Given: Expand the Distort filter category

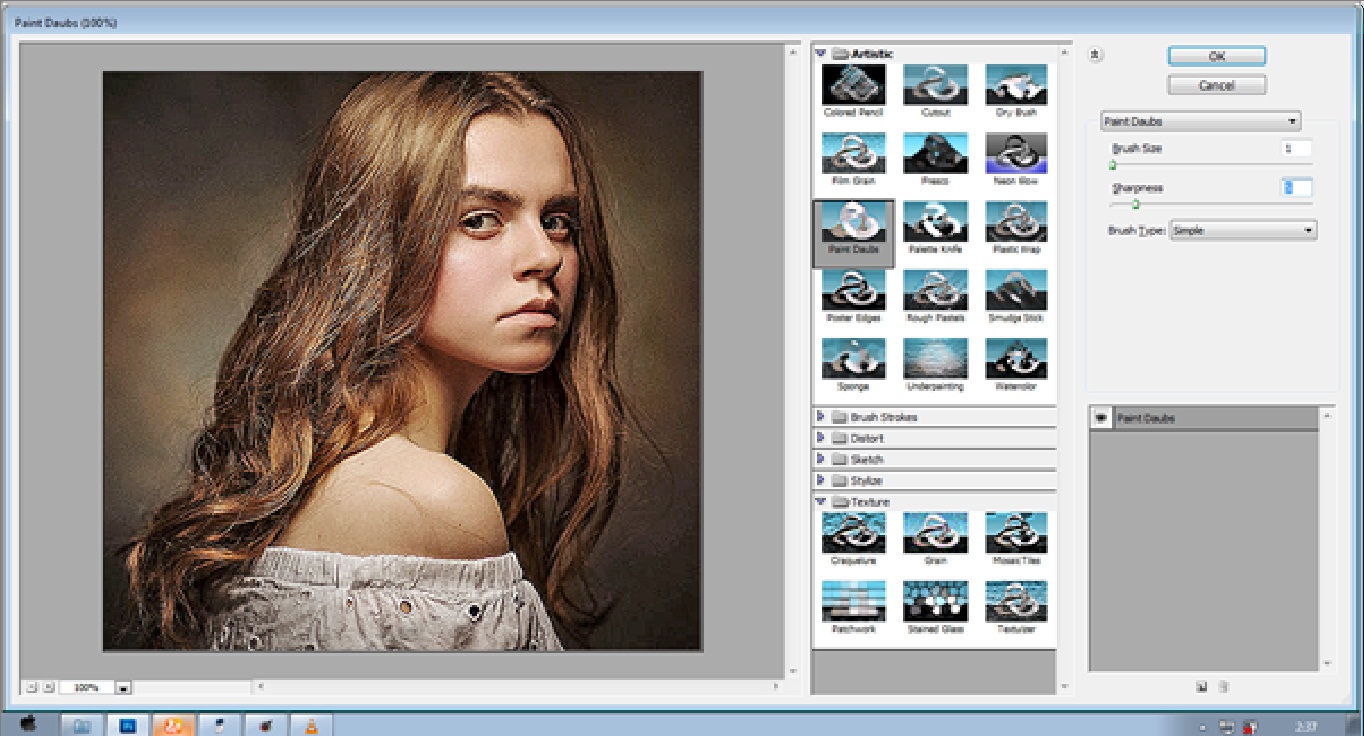Looking at the screenshot, I should [821, 438].
